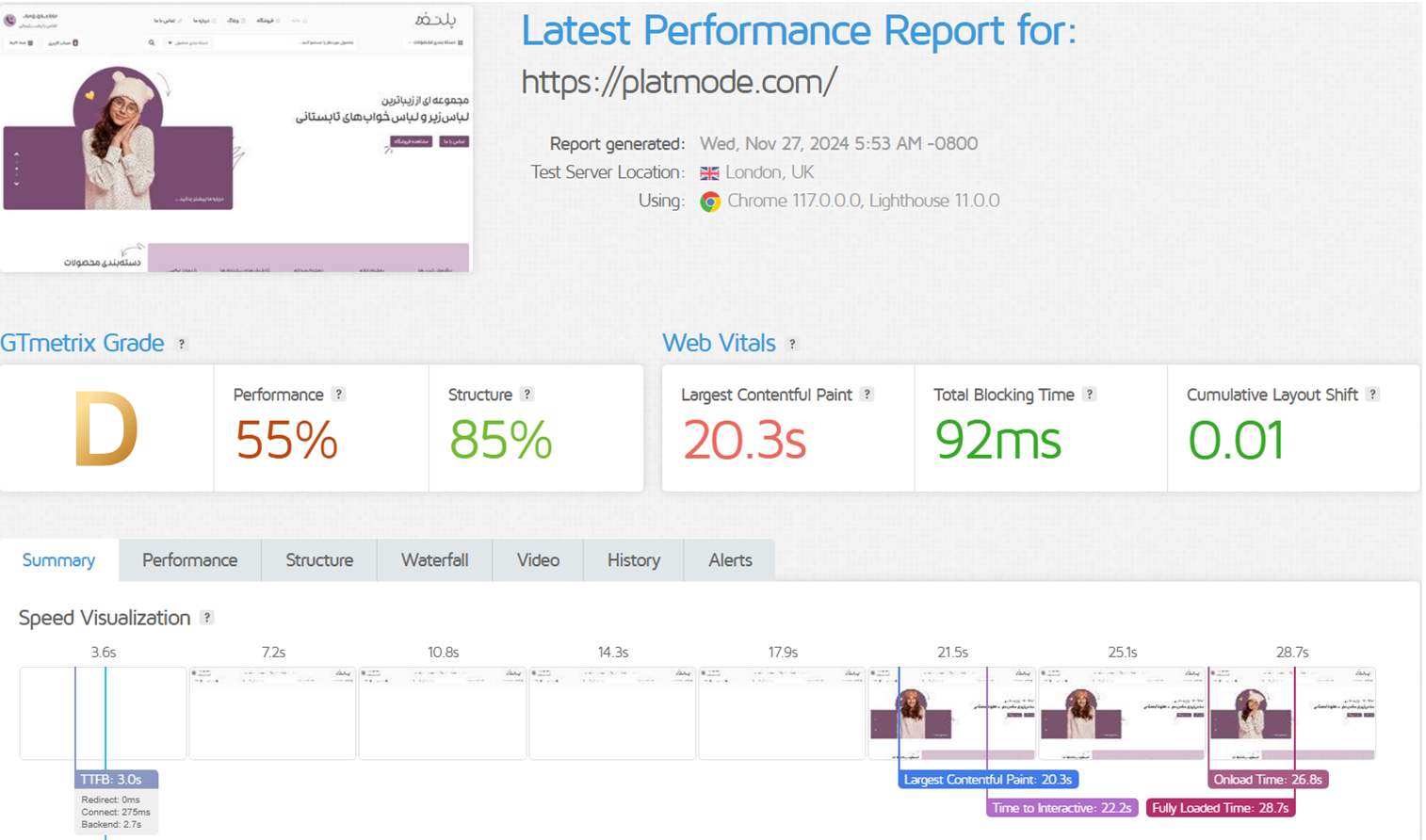Open the Structure tab
The height and width of the screenshot is (840, 1426).
click(319, 560)
